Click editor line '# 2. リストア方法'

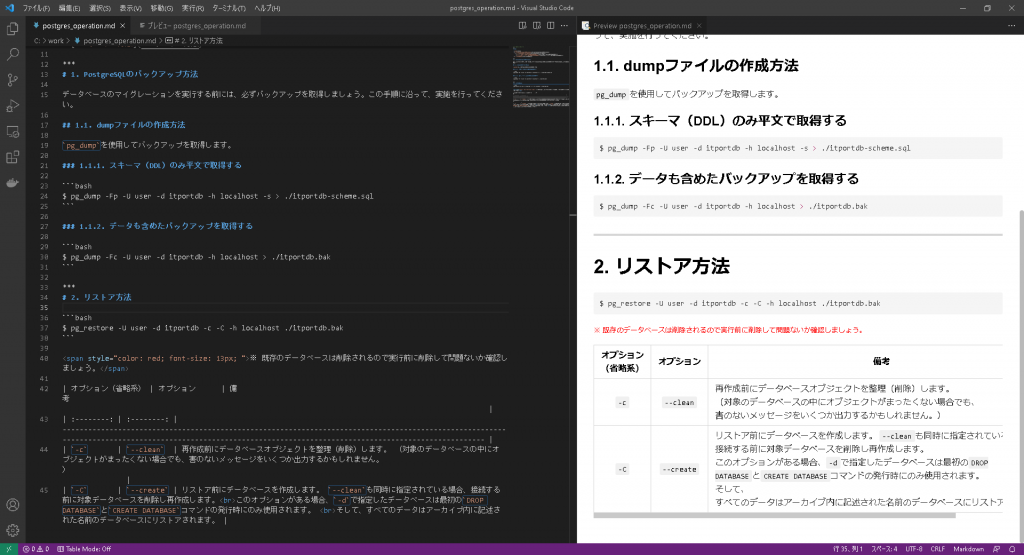pos(97,297)
